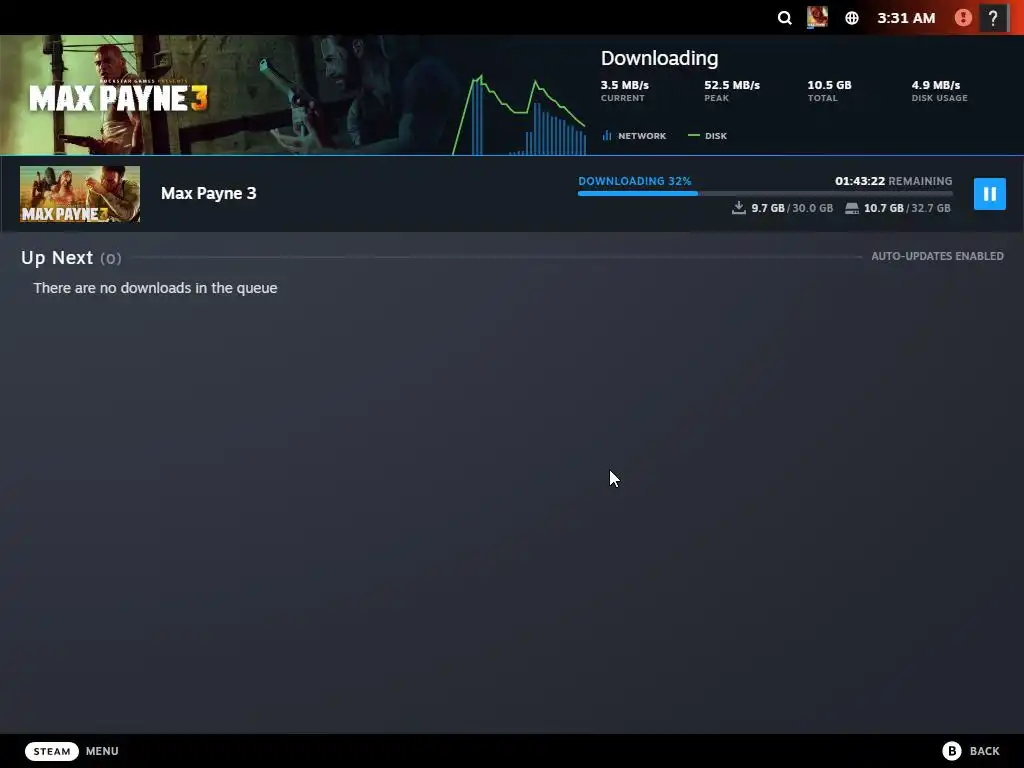Image resolution: width=1024 pixels, height=768 pixels.
Task: Open the question mark help icon
Action: [x=993, y=18]
